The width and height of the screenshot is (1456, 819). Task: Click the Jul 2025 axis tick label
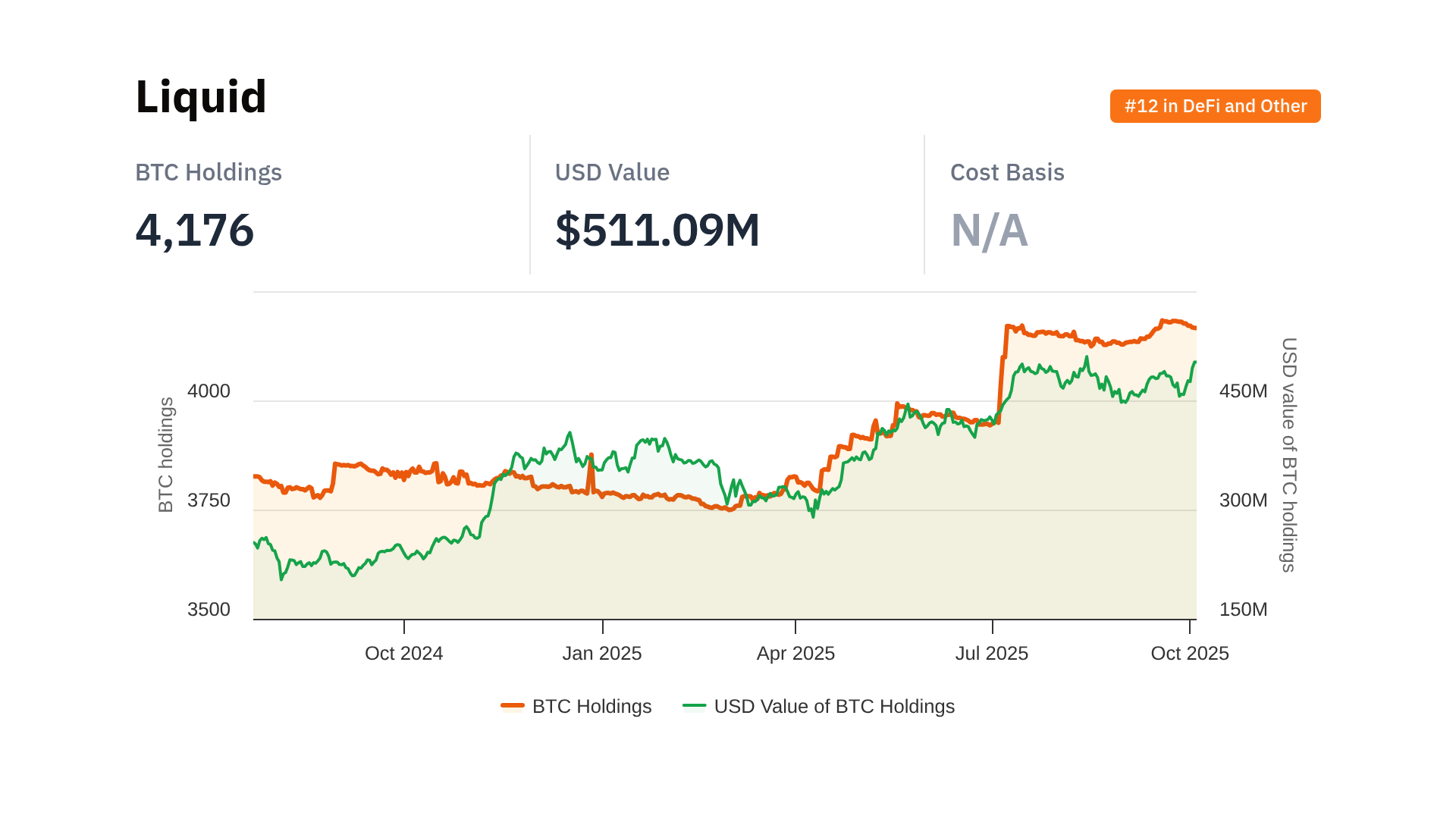click(992, 653)
